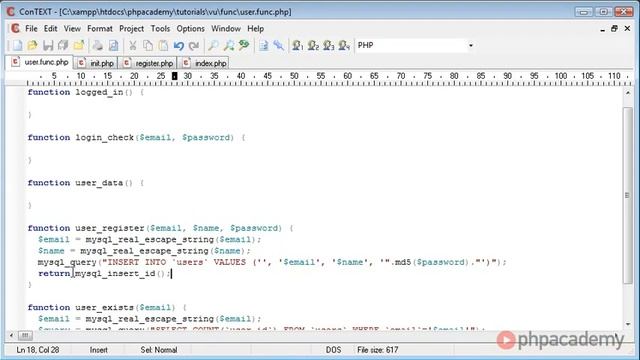Open the Edit menu
The height and width of the screenshot is (360, 640).
click(51, 29)
